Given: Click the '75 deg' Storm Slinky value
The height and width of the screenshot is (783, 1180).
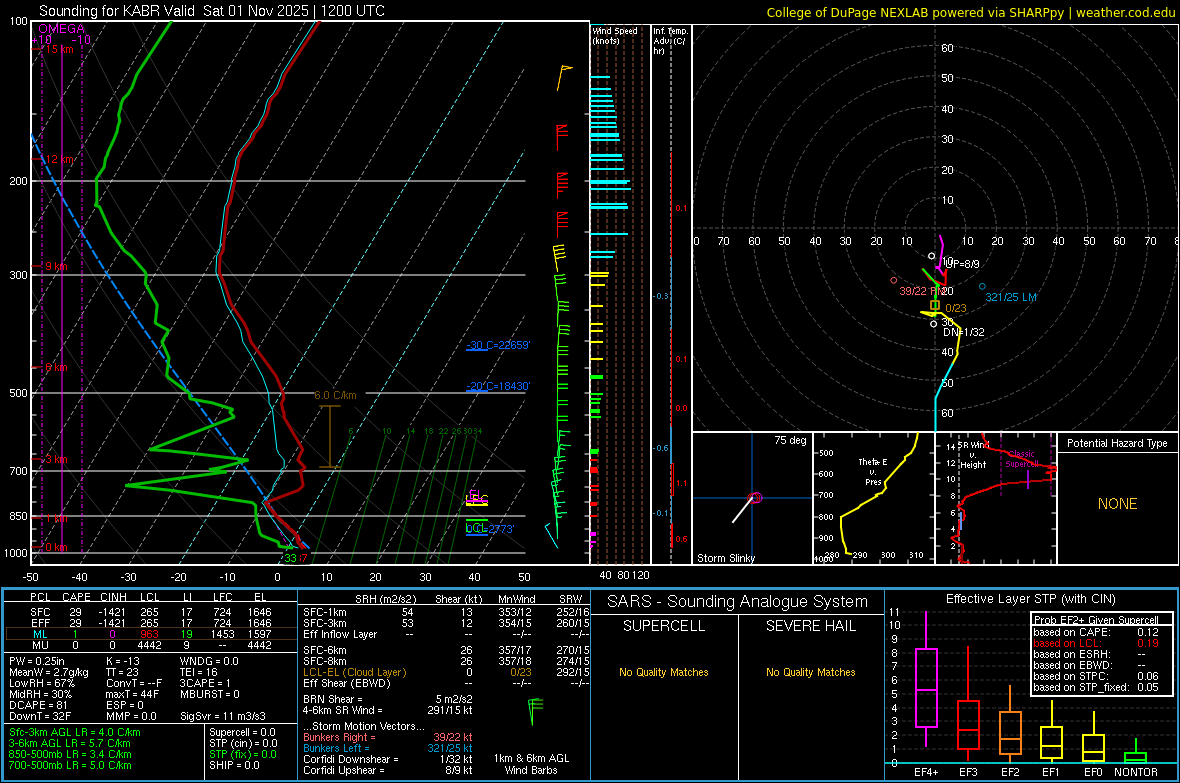Looking at the screenshot, I should (790, 440).
